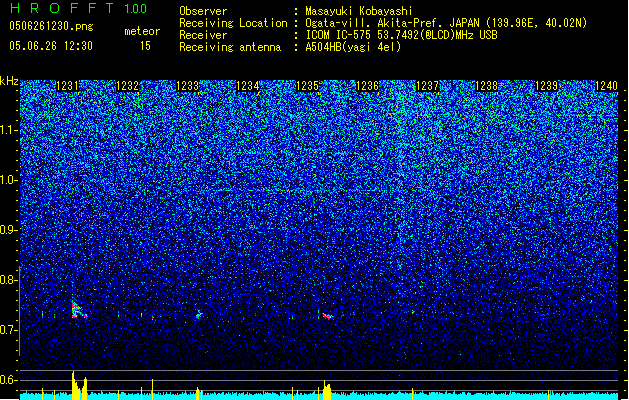Viewport: 629px width, 400px height.
Task: Click the meteor echo after 1235
Action: pos(328,316)
